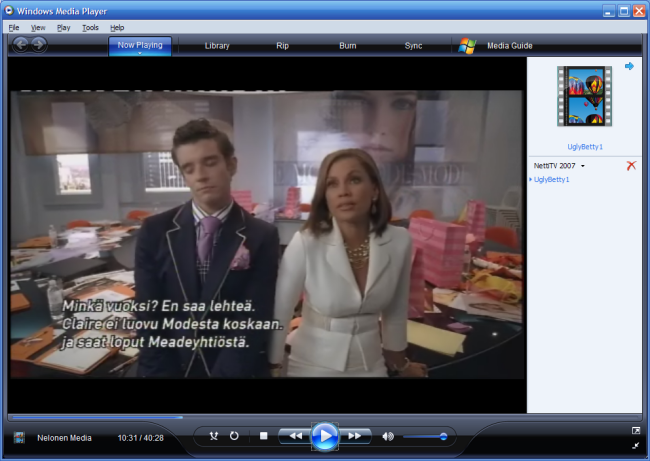The height and width of the screenshot is (461, 650).
Task: Click the blue arrow in list pane
Action: [629, 66]
